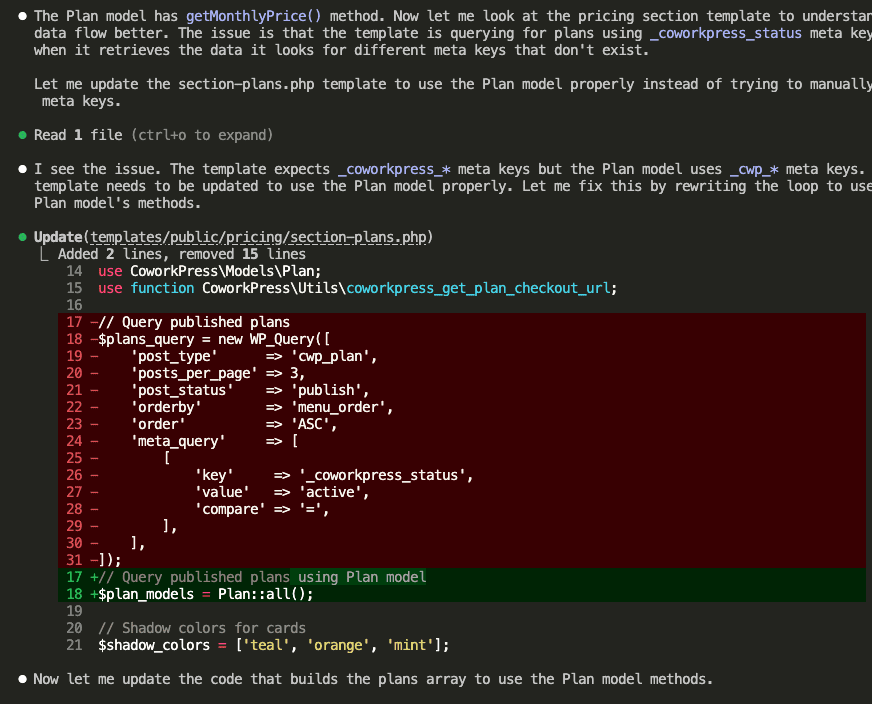
Task: Click the white bullet before 'Now let me update'
Action: tap(22, 679)
